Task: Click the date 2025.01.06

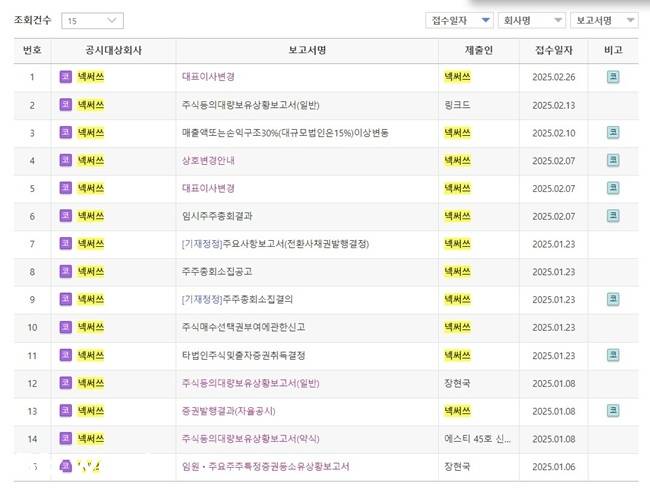Action: point(554,466)
